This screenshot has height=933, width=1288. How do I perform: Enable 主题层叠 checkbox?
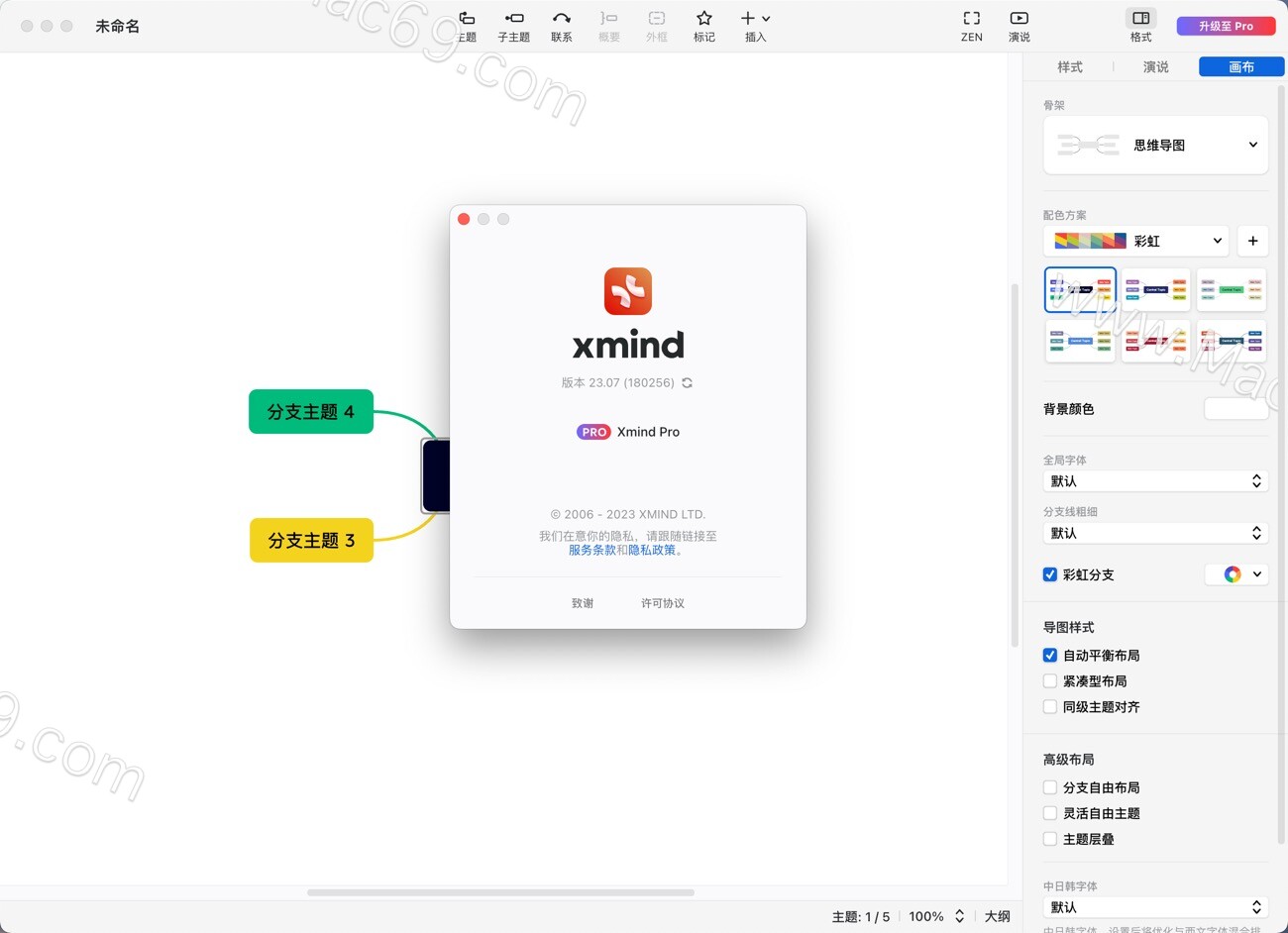[1050, 839]
